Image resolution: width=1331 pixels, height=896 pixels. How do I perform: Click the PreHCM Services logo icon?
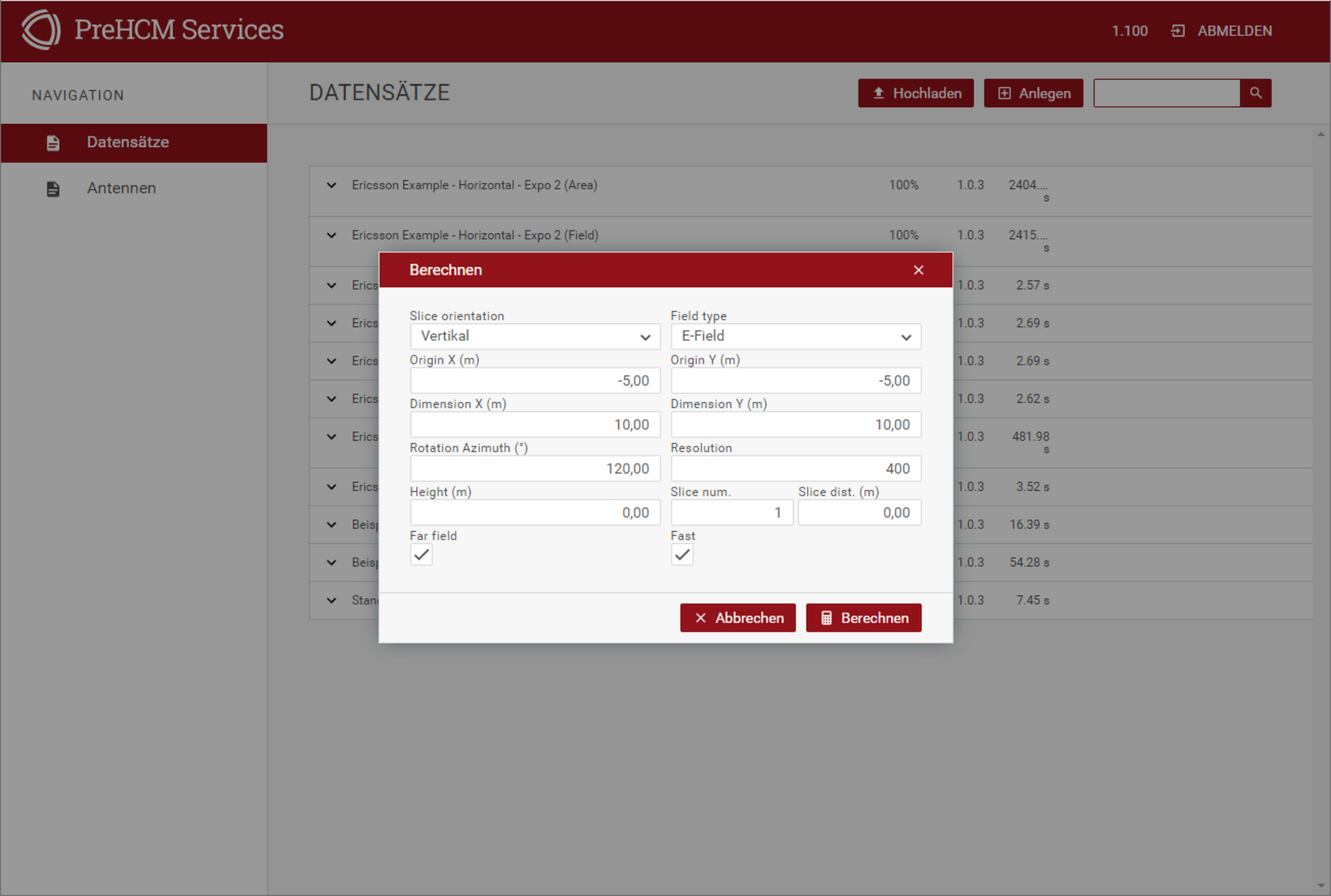[41, 30]
